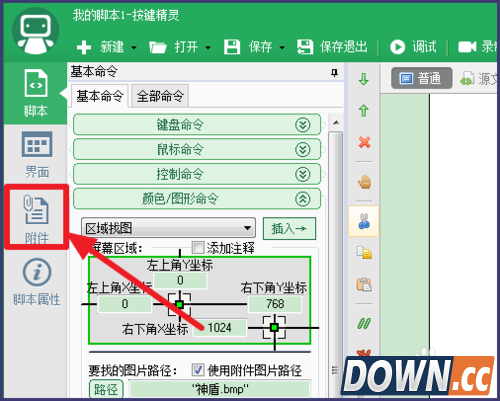Click the green comment slashes icon

coord(364,323)
